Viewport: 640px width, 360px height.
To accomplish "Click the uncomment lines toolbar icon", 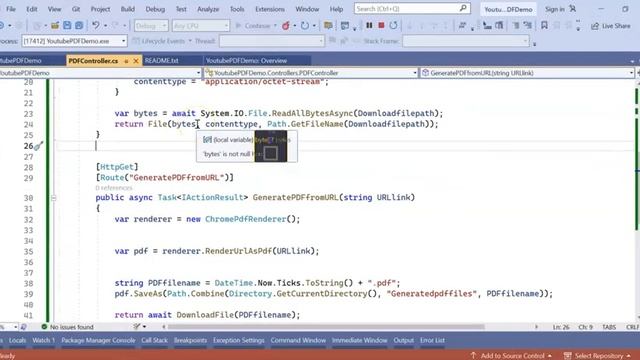I will [528, 26].
